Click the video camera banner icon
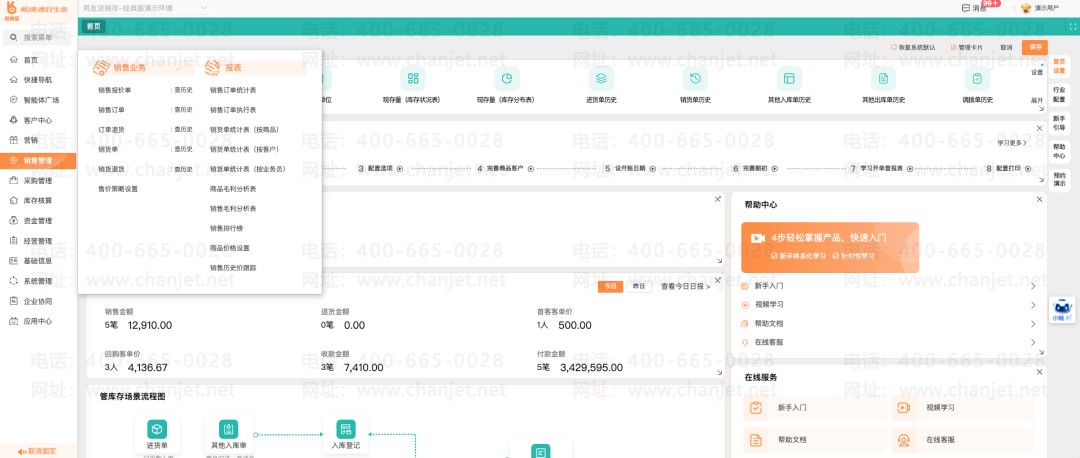This screenshot has height=458, width=1080. (x=758, y=238)
